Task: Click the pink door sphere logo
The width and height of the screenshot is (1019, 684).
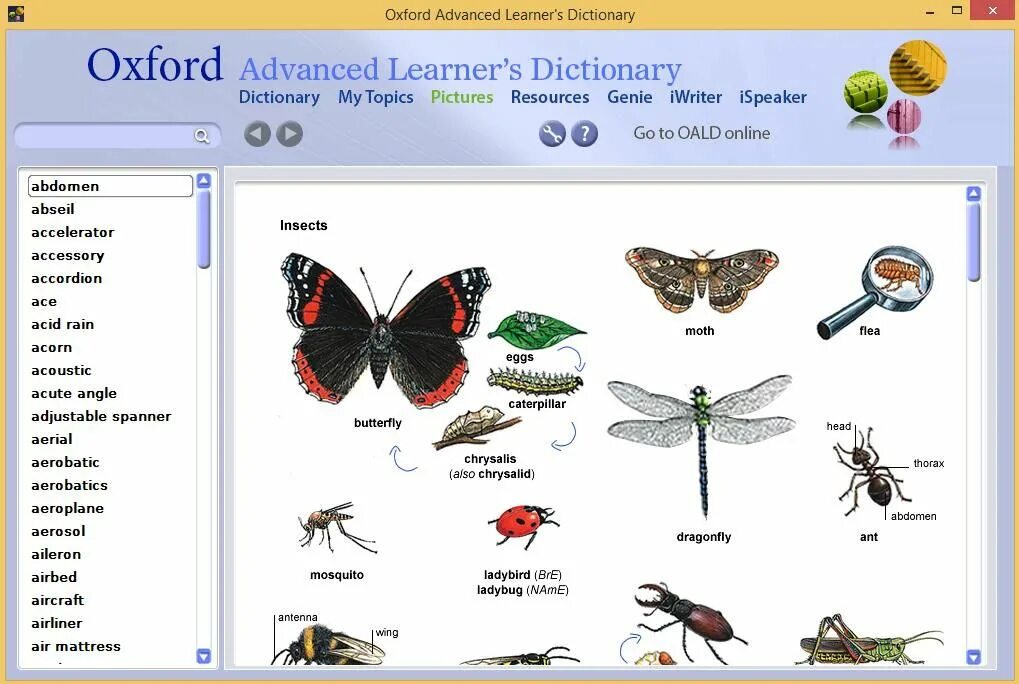Action: coord(904,116)
